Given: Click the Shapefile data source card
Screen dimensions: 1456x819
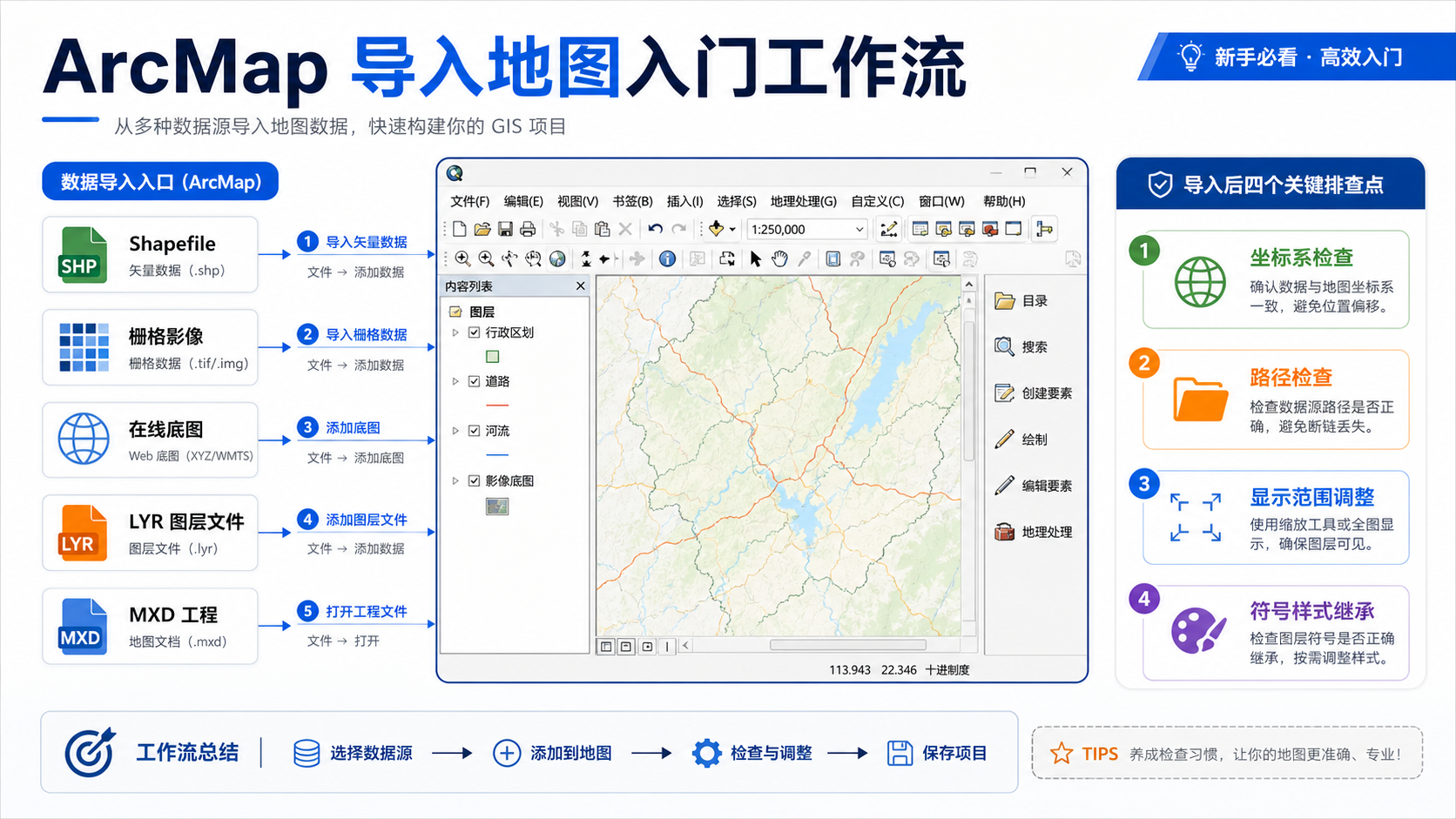Looking at the screenshot, I should [x=150, y=254].
